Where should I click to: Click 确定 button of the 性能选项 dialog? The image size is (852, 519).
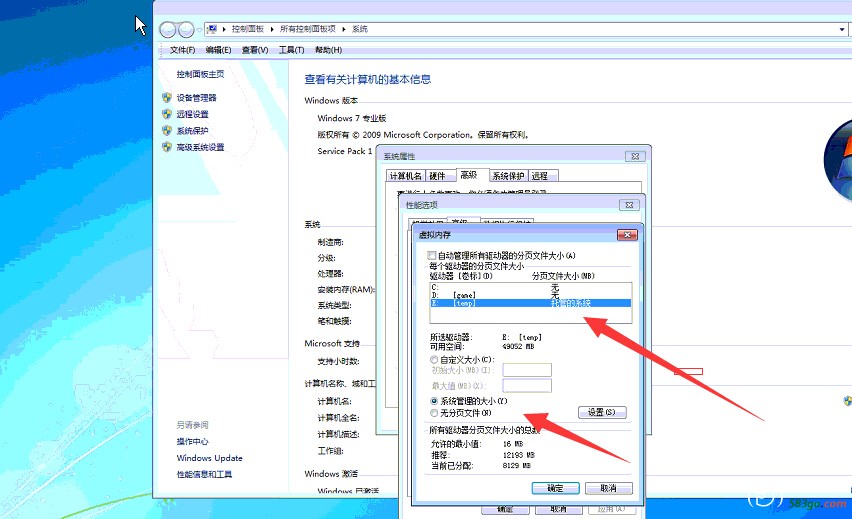[x=505, y=510]
